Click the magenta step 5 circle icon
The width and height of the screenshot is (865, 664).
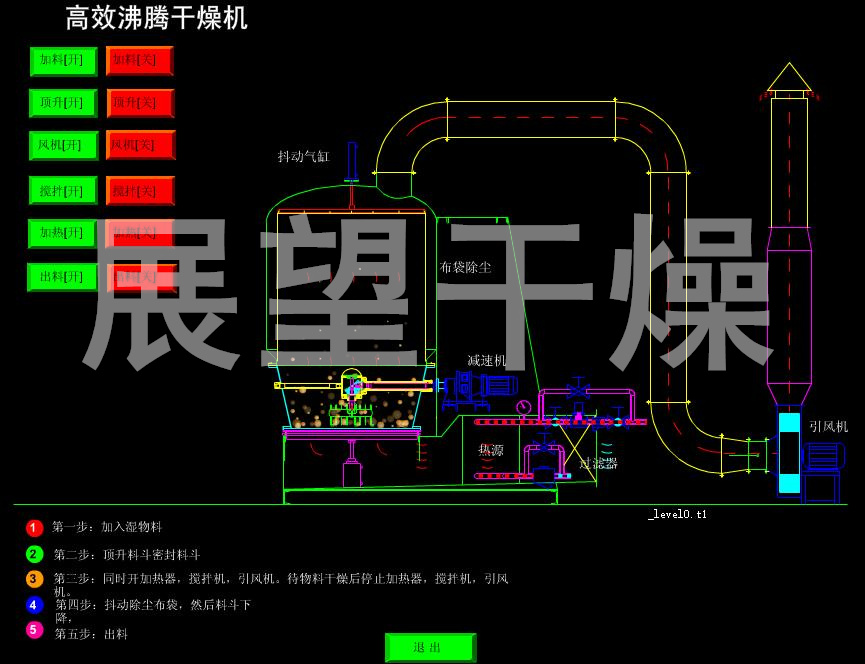coord(35,630)
